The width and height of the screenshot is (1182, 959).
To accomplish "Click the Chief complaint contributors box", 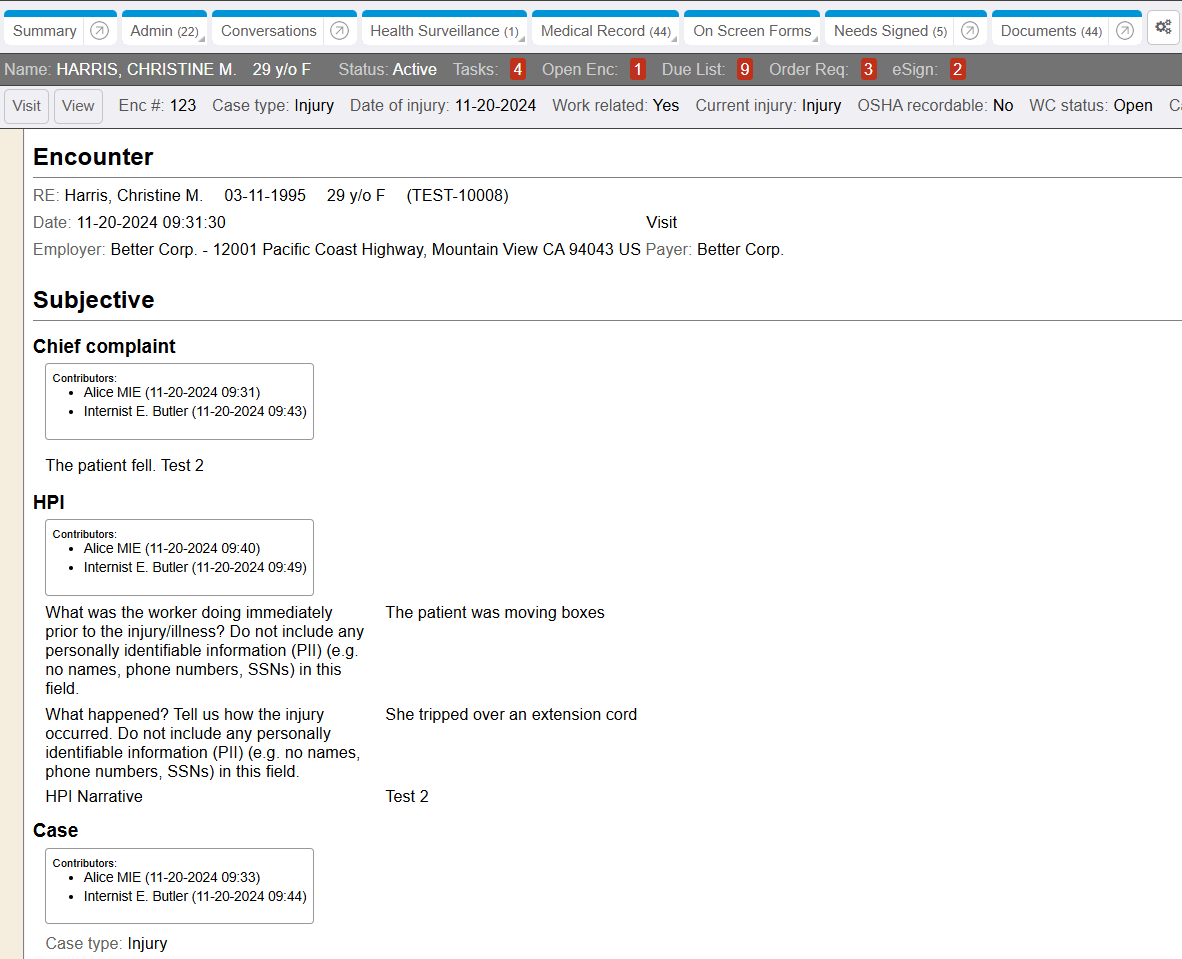I will click(x=179, y=401).
